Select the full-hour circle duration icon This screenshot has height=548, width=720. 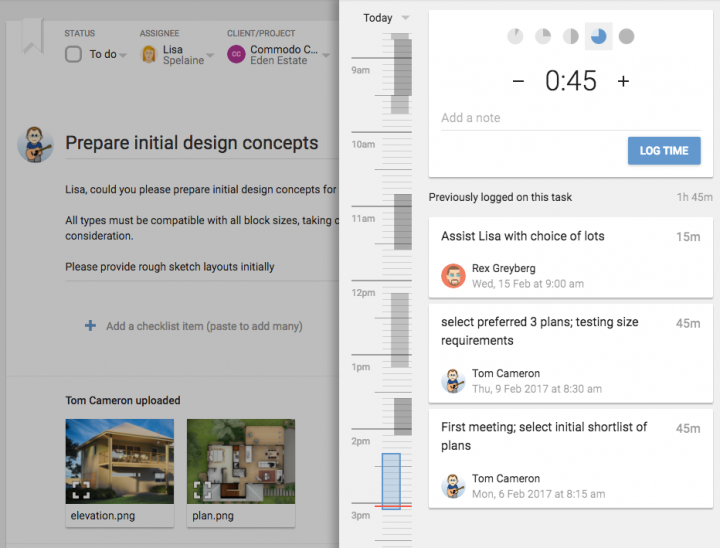(626, 36)
